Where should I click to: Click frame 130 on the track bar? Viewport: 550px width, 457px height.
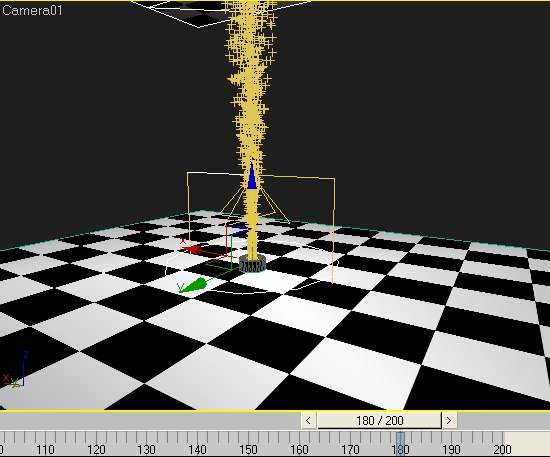click(147, 450)
